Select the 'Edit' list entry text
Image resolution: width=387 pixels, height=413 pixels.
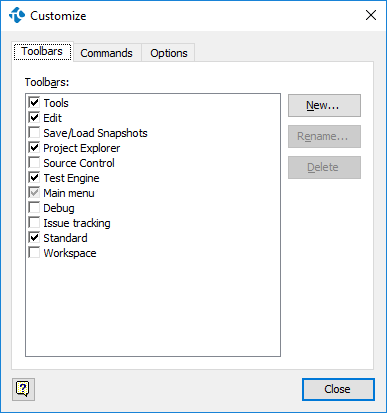click(x=53, y=118)
